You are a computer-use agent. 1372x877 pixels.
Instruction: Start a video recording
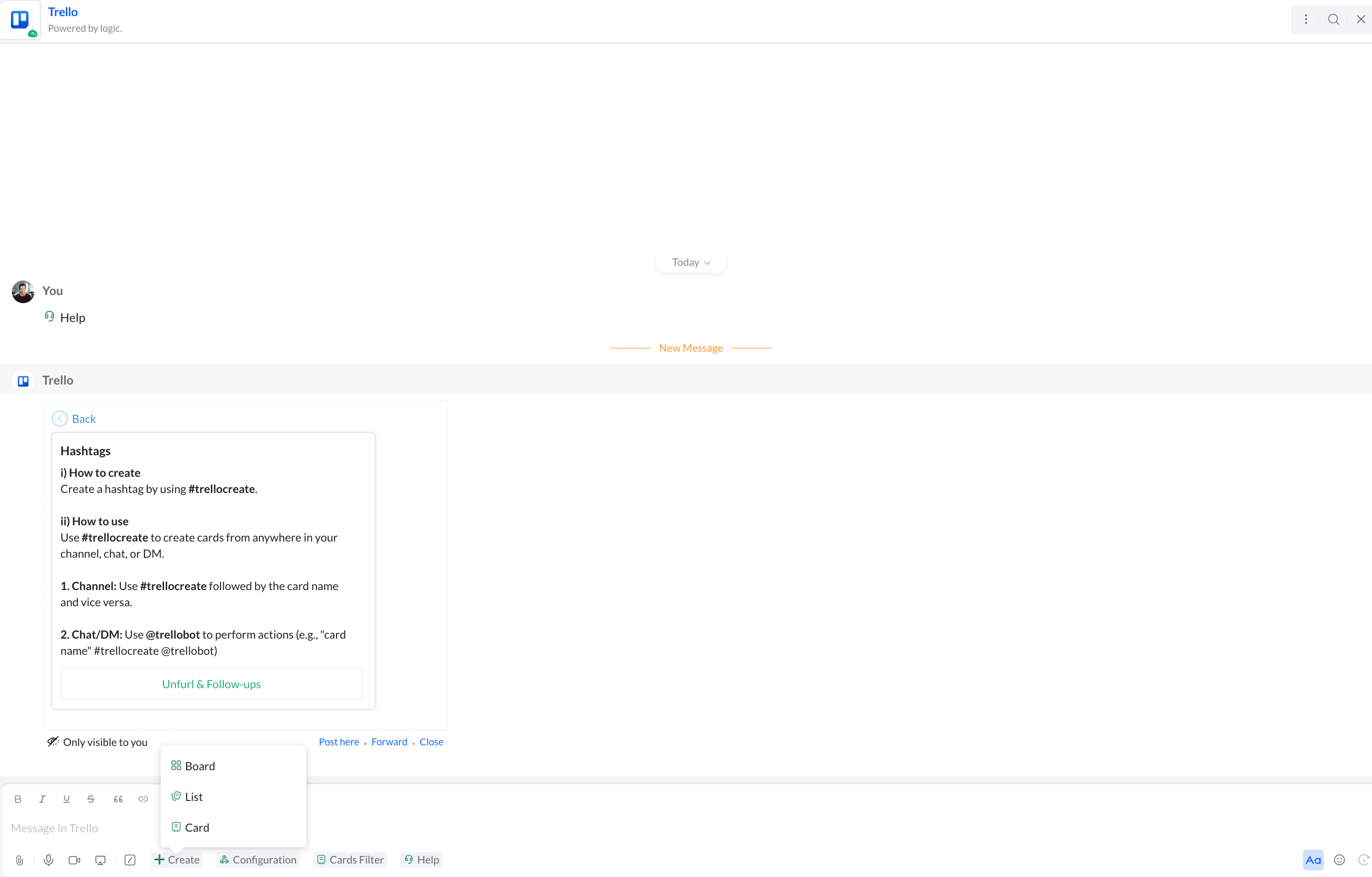pyautogui.click(x=74, y=860)
